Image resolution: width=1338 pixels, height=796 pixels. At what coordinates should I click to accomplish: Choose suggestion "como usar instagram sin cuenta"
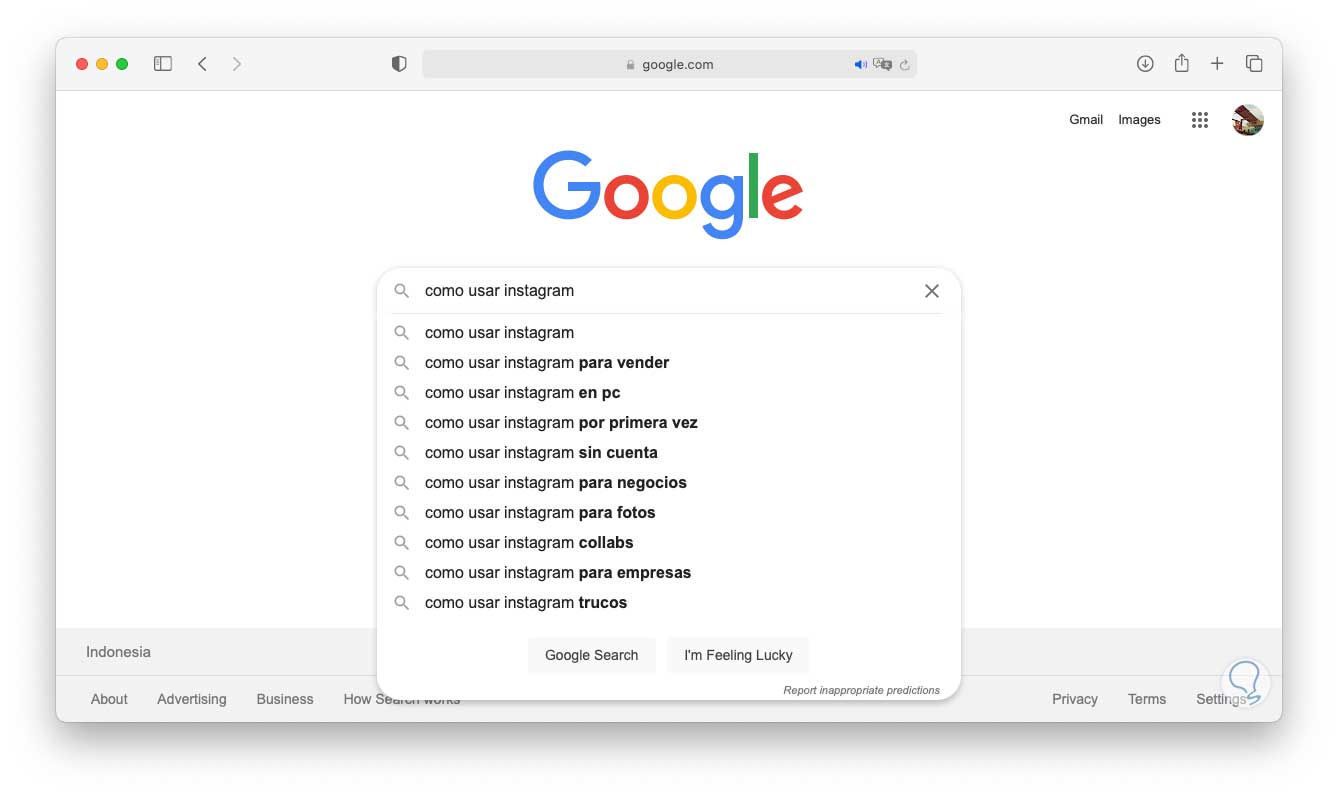(x=541, y=453)
